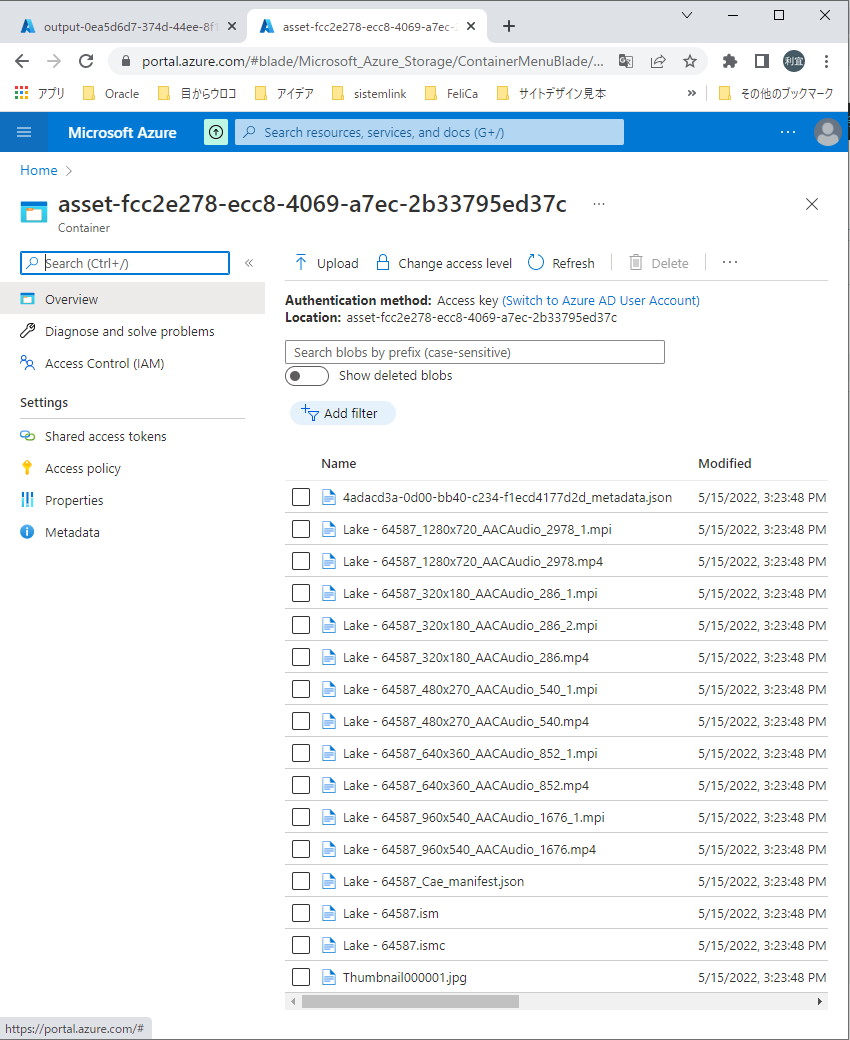Click the Add filter button
The width and height of the screenshot is (850, 1040).
pyautogui.click(x=343, y=413)
